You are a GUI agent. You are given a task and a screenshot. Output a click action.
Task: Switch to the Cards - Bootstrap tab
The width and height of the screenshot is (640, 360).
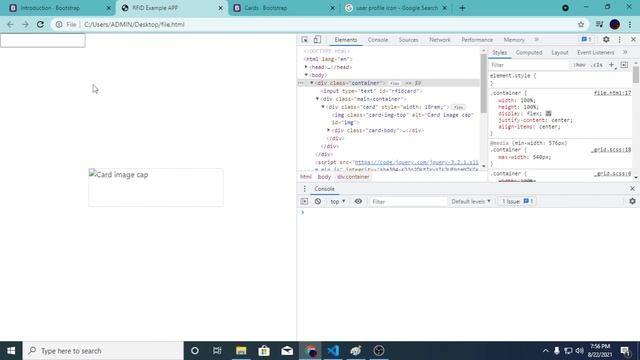click(284, 8)
